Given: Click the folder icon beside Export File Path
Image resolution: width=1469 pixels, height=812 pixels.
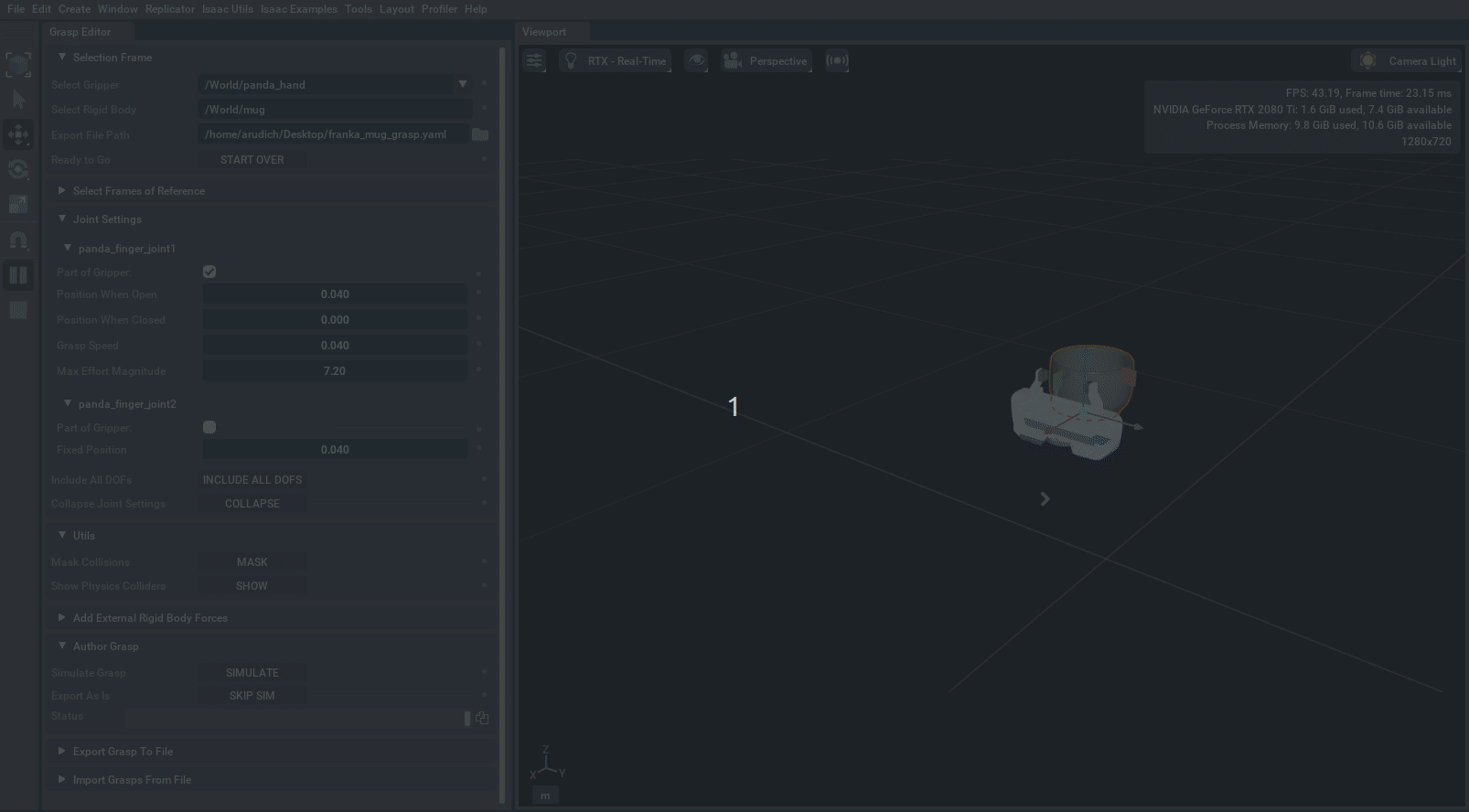Looking at the screenshot, I should [x=480, y=134].
